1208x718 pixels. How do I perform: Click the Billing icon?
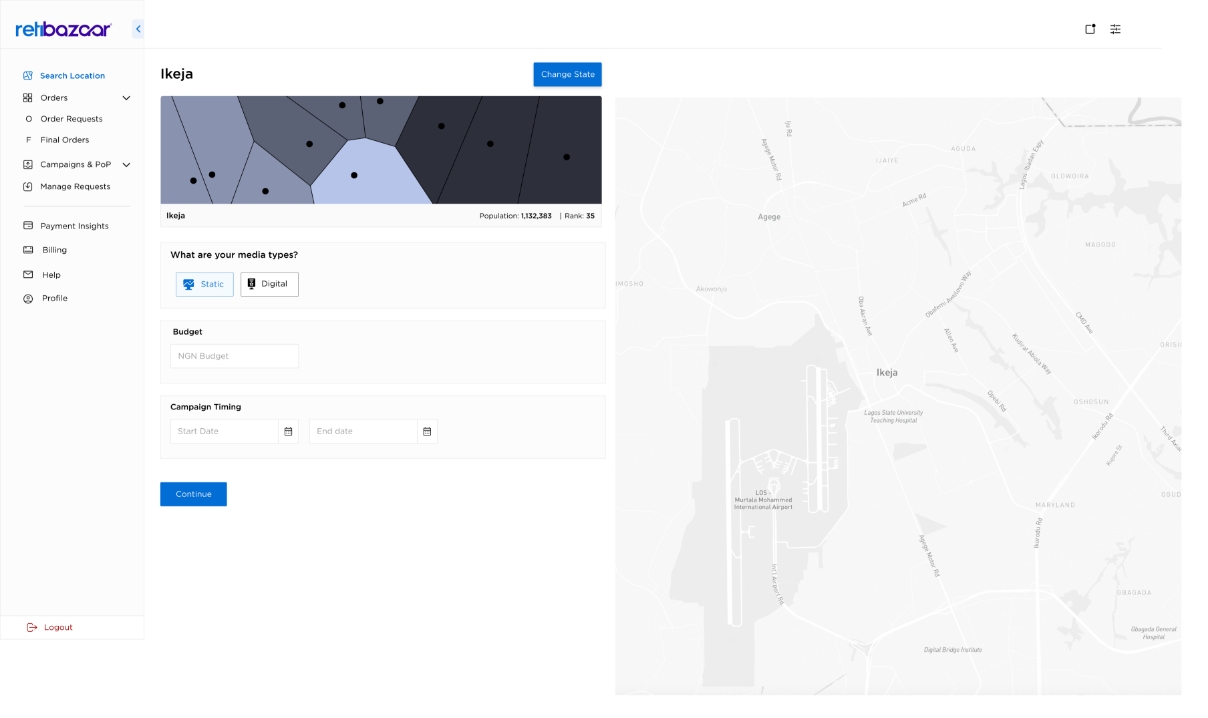[28, 250]
